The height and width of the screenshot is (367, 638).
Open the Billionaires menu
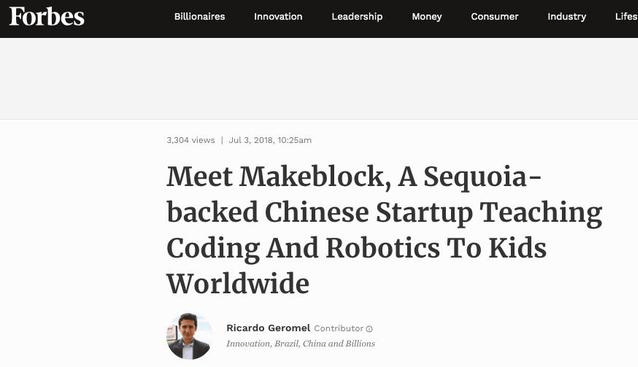pos(199,17)
